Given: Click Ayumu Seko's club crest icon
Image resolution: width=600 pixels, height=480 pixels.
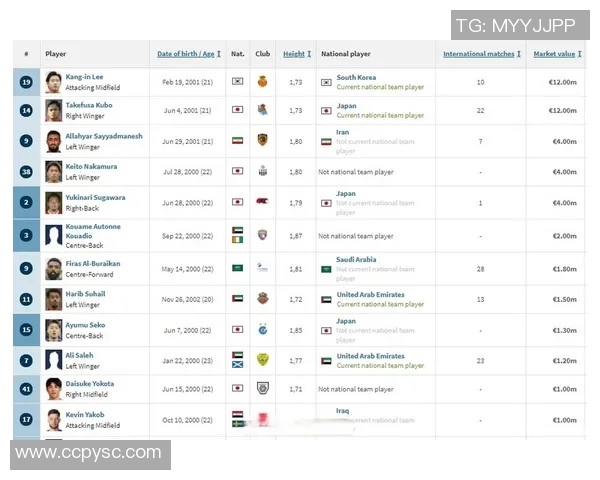Looking at the screenshot, I should click(x=262, y=329).
